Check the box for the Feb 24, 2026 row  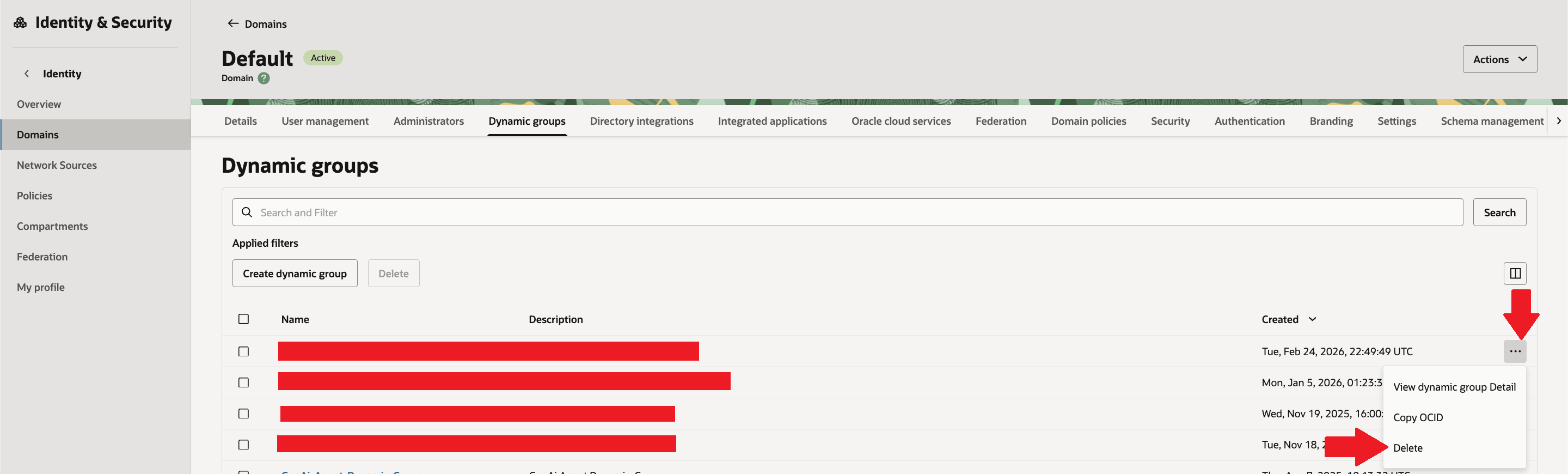coord(243,351)
